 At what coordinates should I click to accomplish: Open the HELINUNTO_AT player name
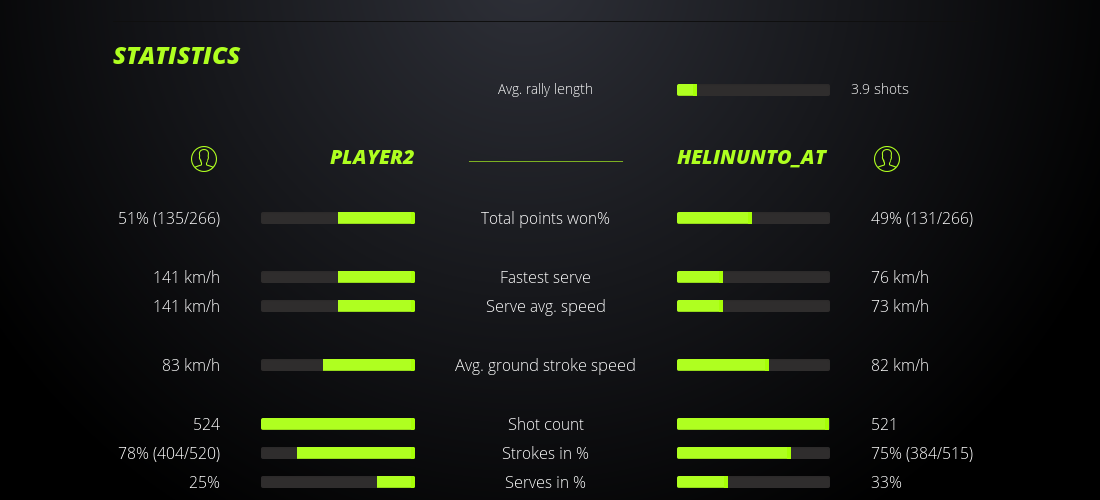coord(751,158)
